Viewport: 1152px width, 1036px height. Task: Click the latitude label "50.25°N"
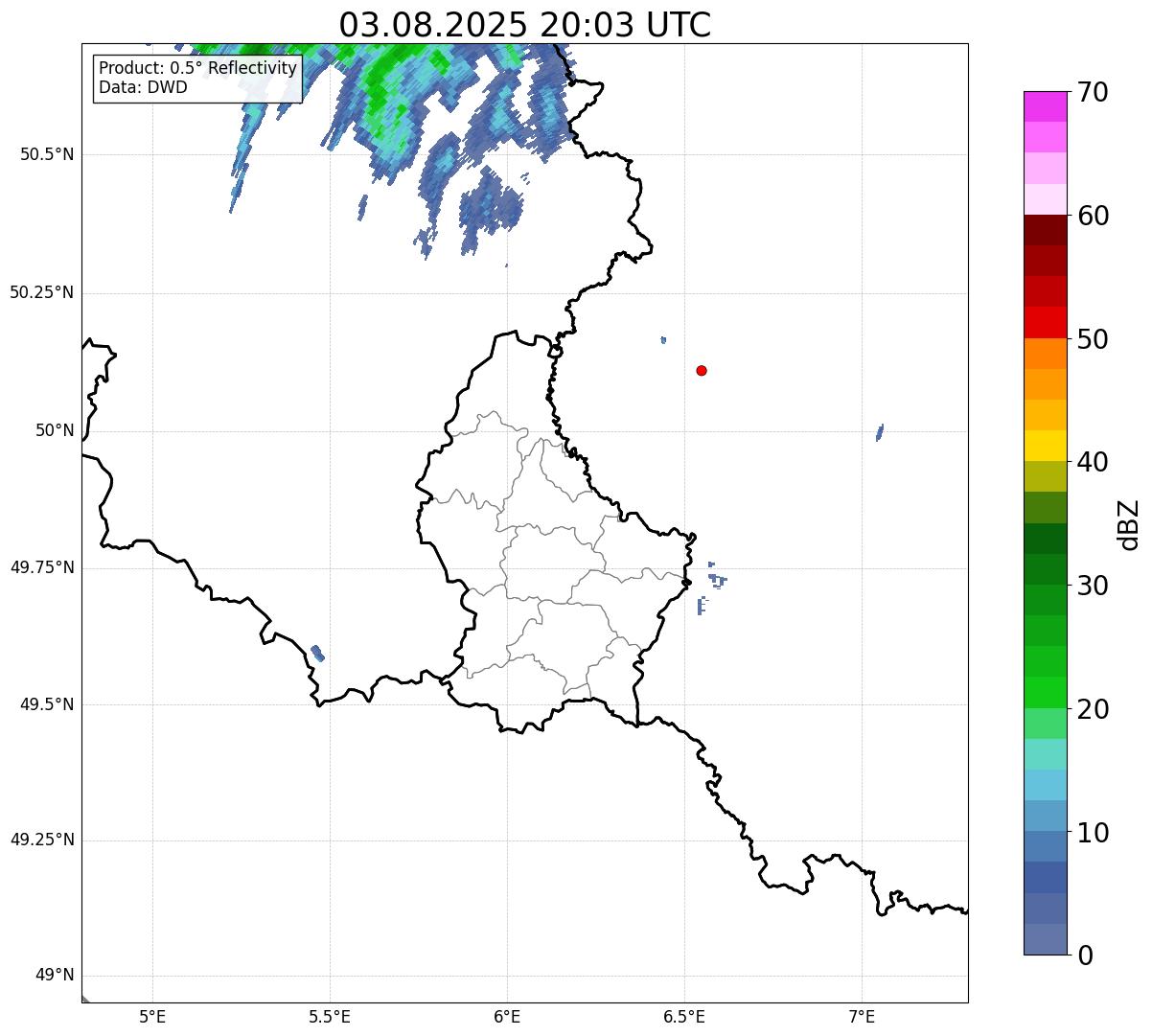point(42,292)
